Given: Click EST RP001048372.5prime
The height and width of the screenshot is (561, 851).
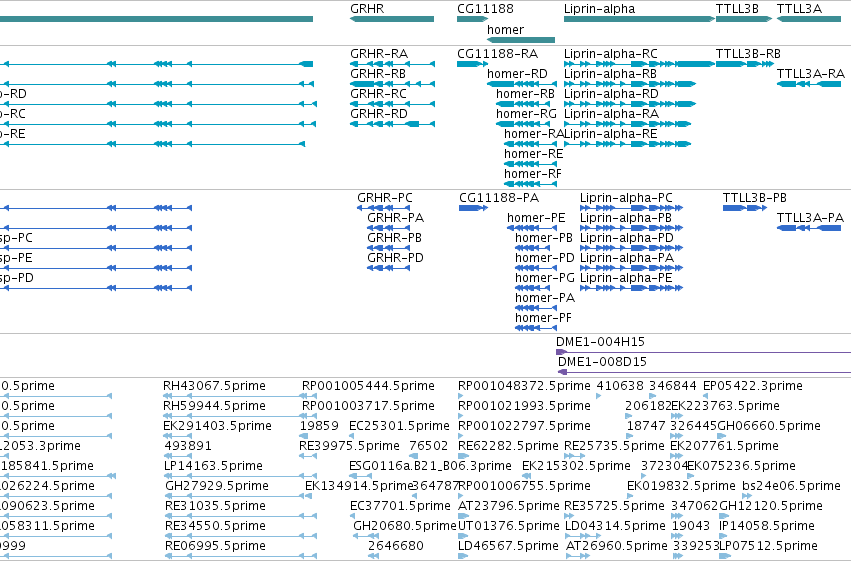Looking at the screenshot, I should click(524, 386).
